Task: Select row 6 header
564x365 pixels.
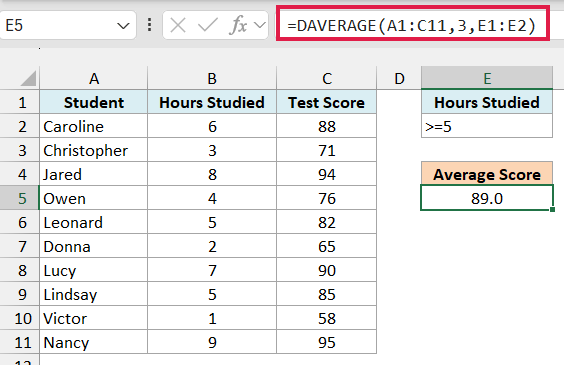Action: [x=19, y=223]
